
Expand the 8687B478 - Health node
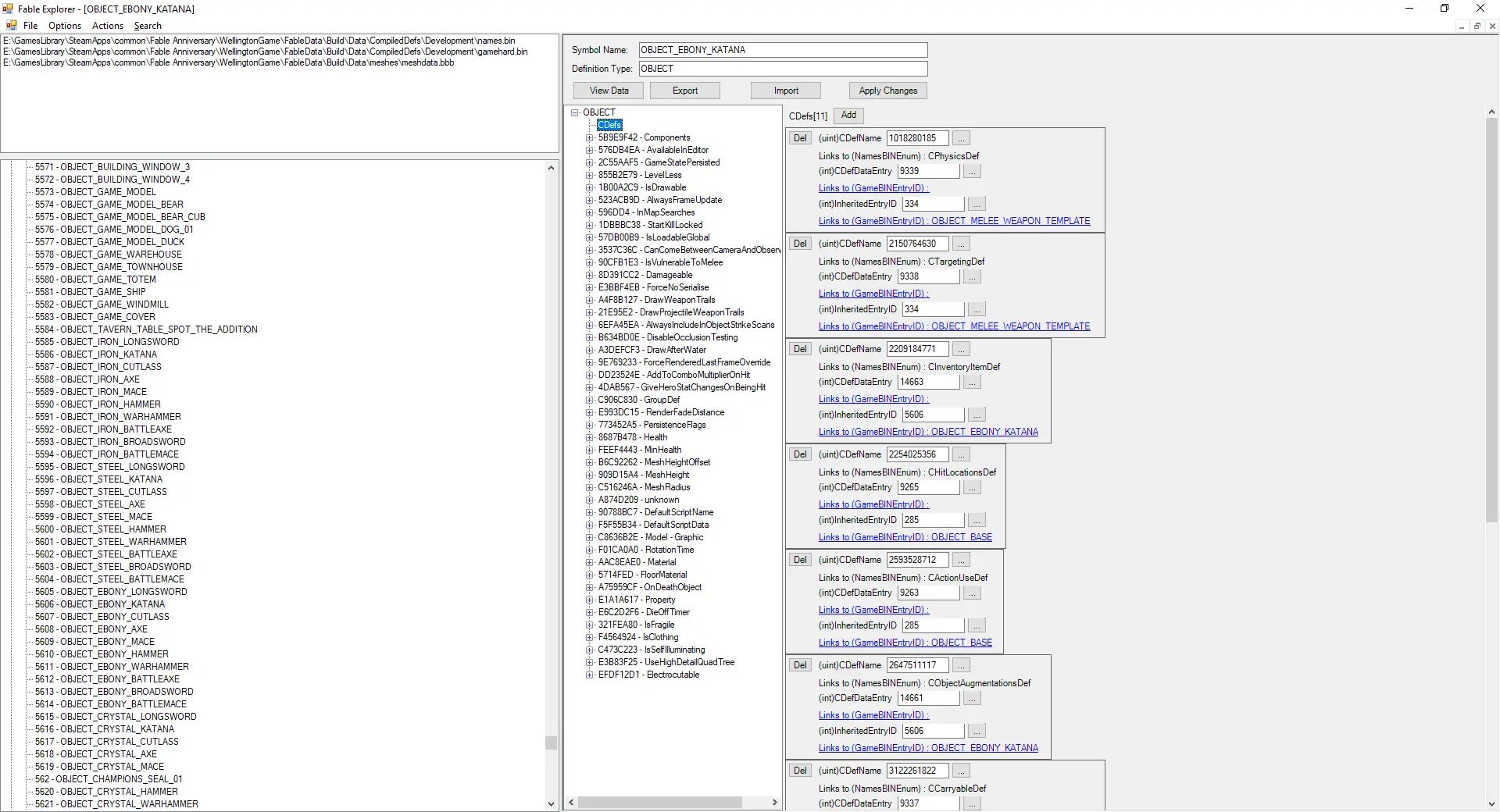pyautogui.click(x=590, y=437)
